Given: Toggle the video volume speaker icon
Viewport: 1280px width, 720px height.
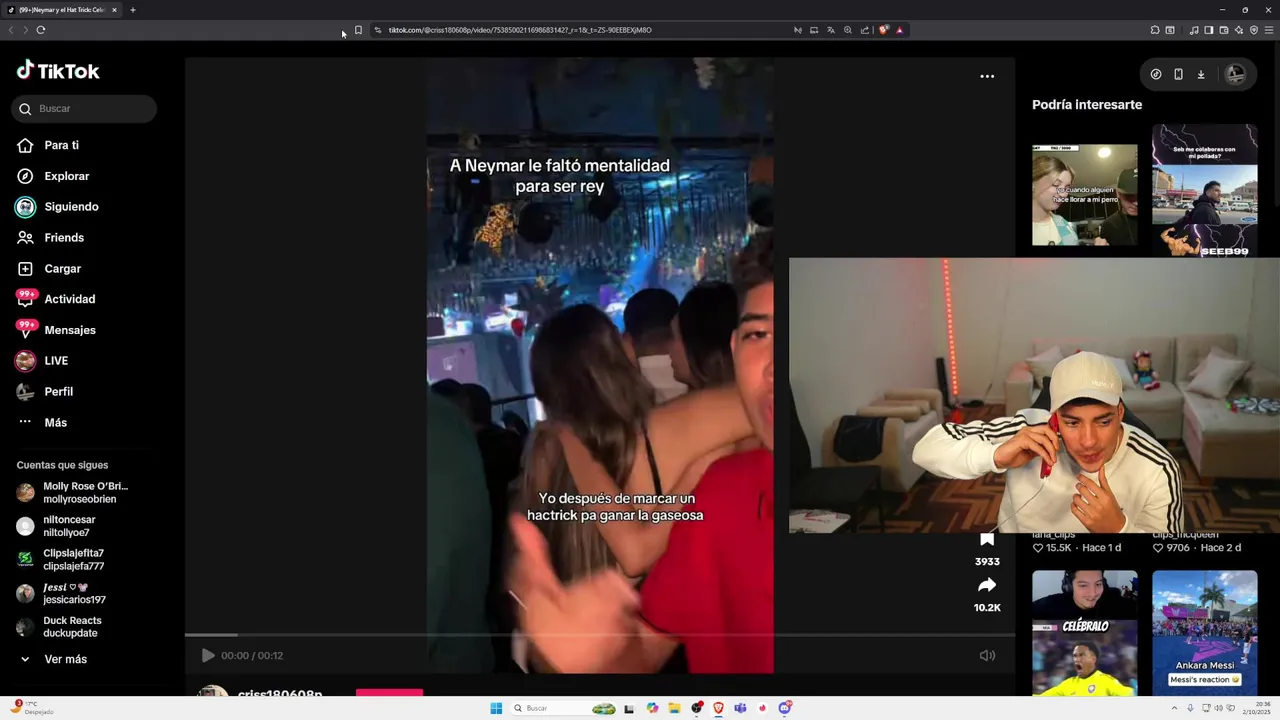Looking at the screenshot, I should 987,655.
